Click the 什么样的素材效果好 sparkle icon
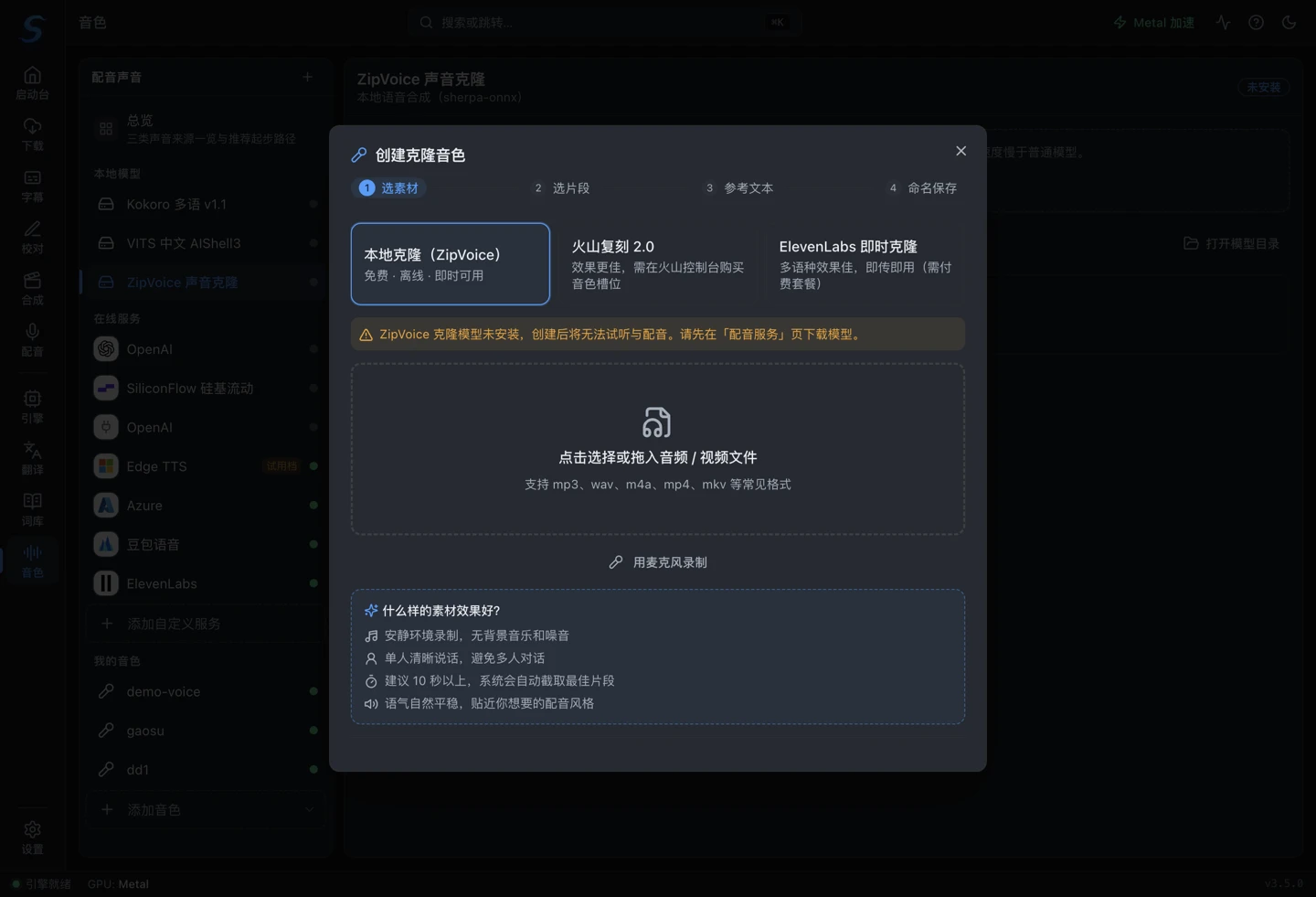 tap(371, 611)
